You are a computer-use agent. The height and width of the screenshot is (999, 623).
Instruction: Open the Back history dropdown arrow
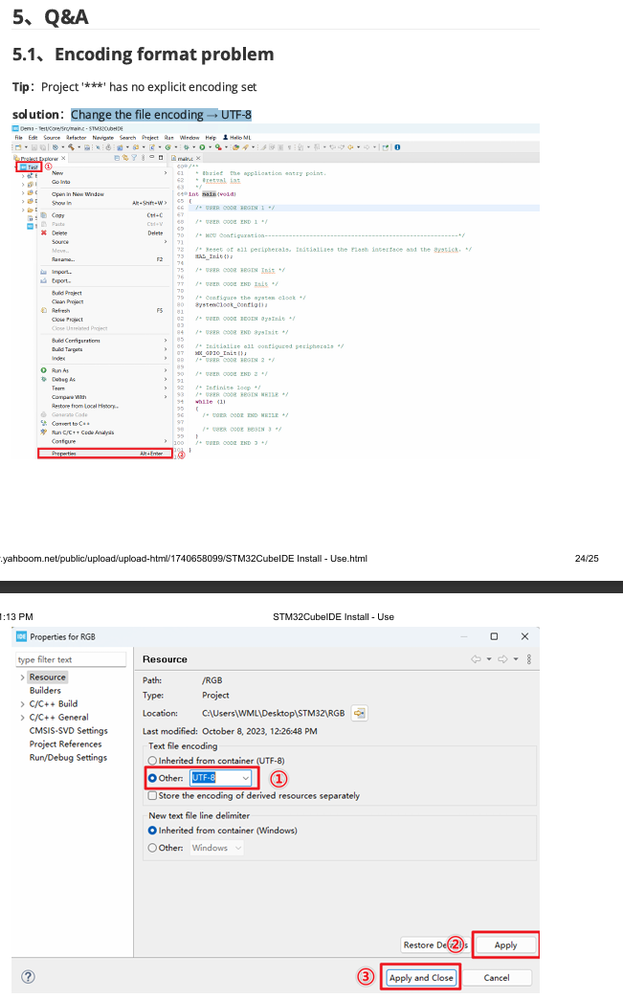click(489, 659)
